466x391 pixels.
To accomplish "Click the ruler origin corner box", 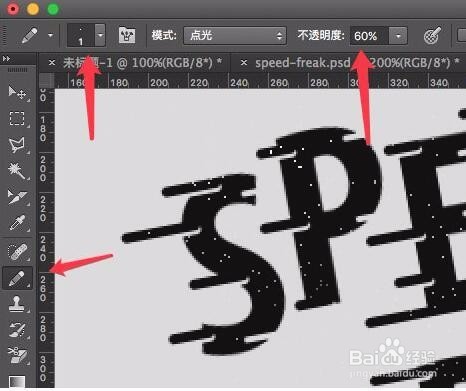I will pyautogui.click(x=46, y=80).
